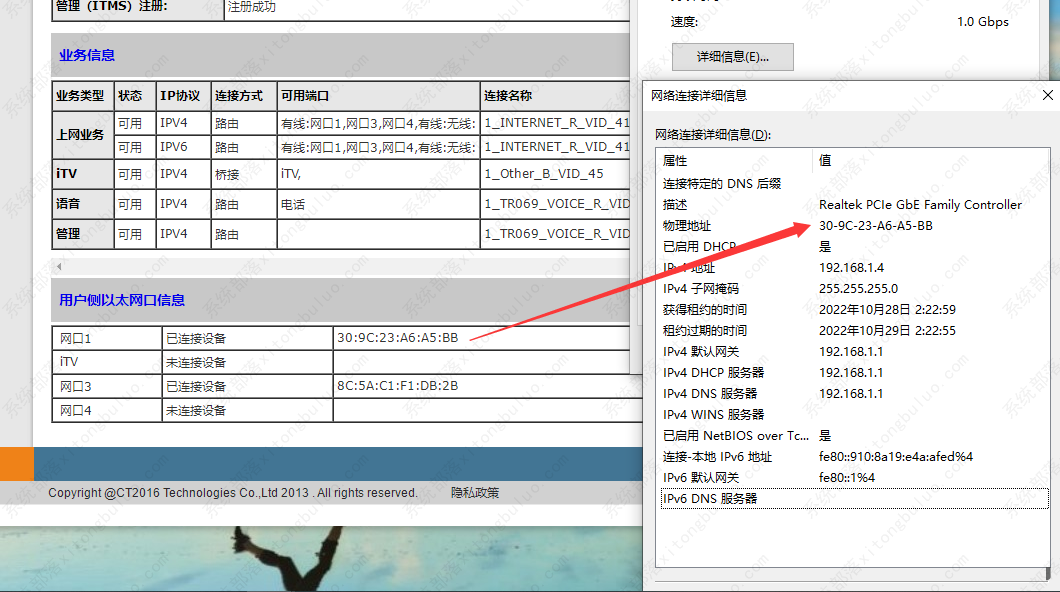Screen dimensions: 1060x592
Task: Click the 1.0 Gbps speed value
Action: tap(981, 21)
